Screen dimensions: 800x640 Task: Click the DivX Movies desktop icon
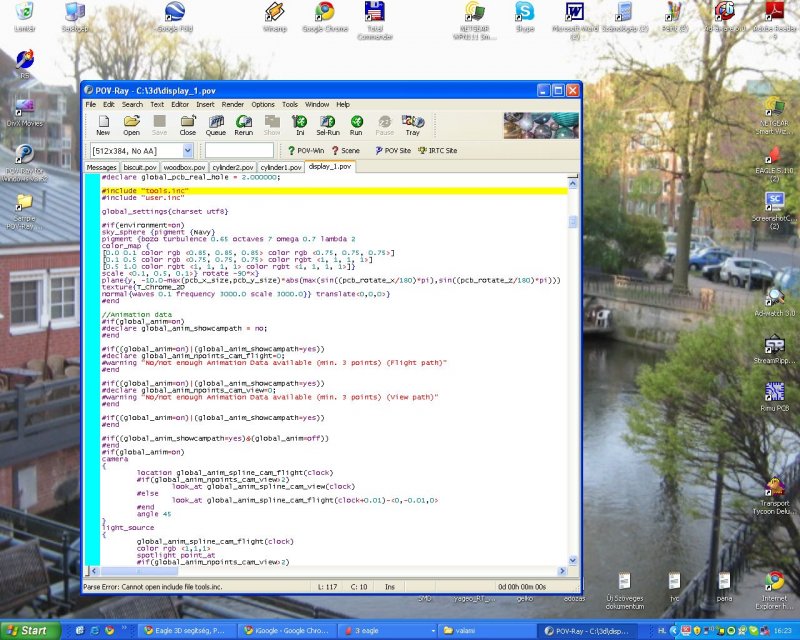coord(24,113)
